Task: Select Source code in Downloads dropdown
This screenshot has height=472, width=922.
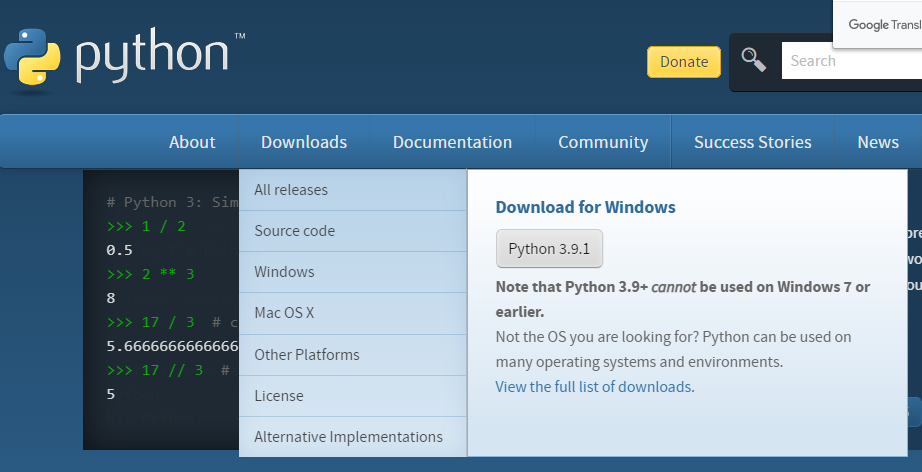Action: [x=353, y=231]
